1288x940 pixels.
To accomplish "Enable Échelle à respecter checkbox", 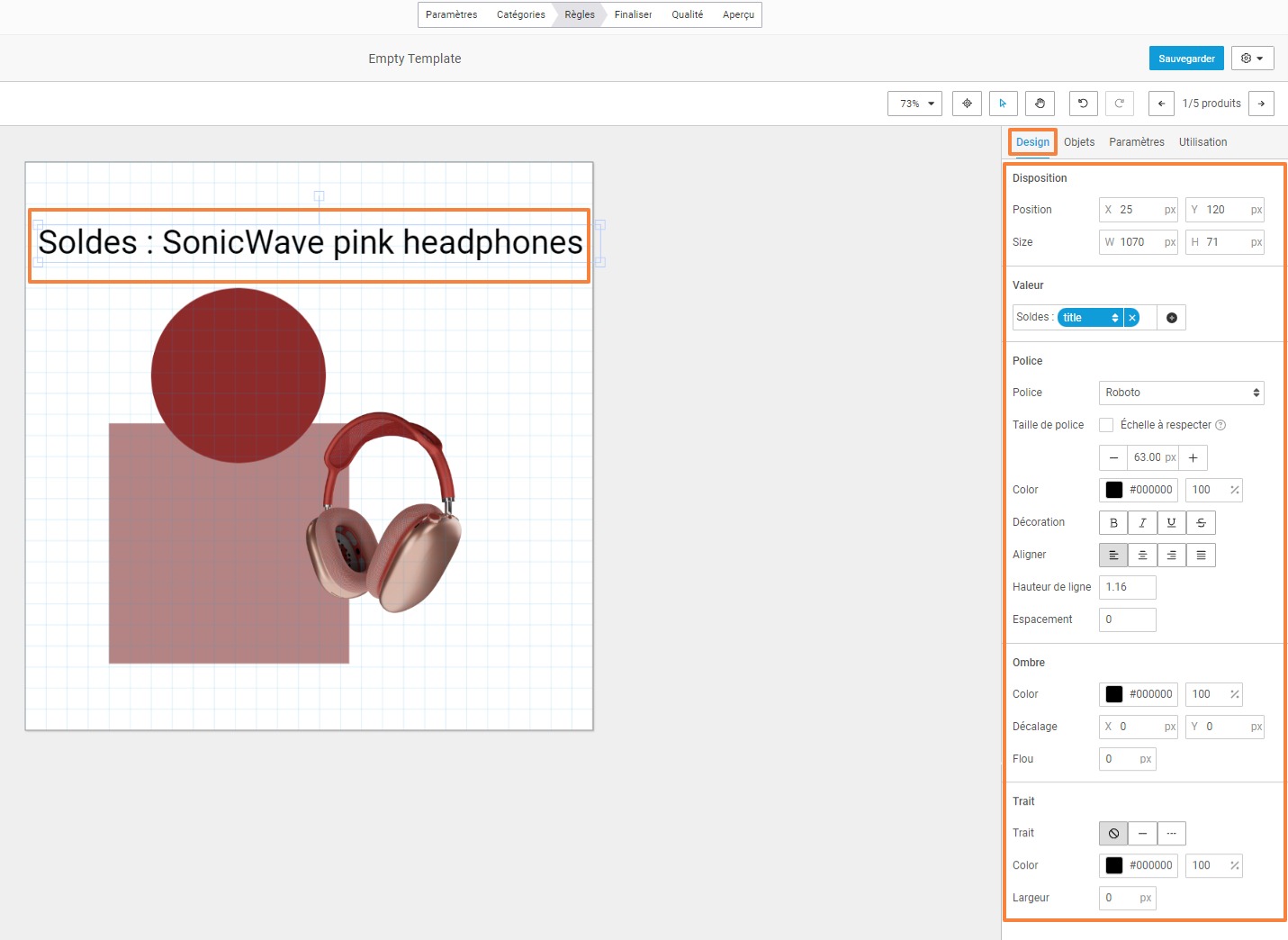I will pos(1106,425).
